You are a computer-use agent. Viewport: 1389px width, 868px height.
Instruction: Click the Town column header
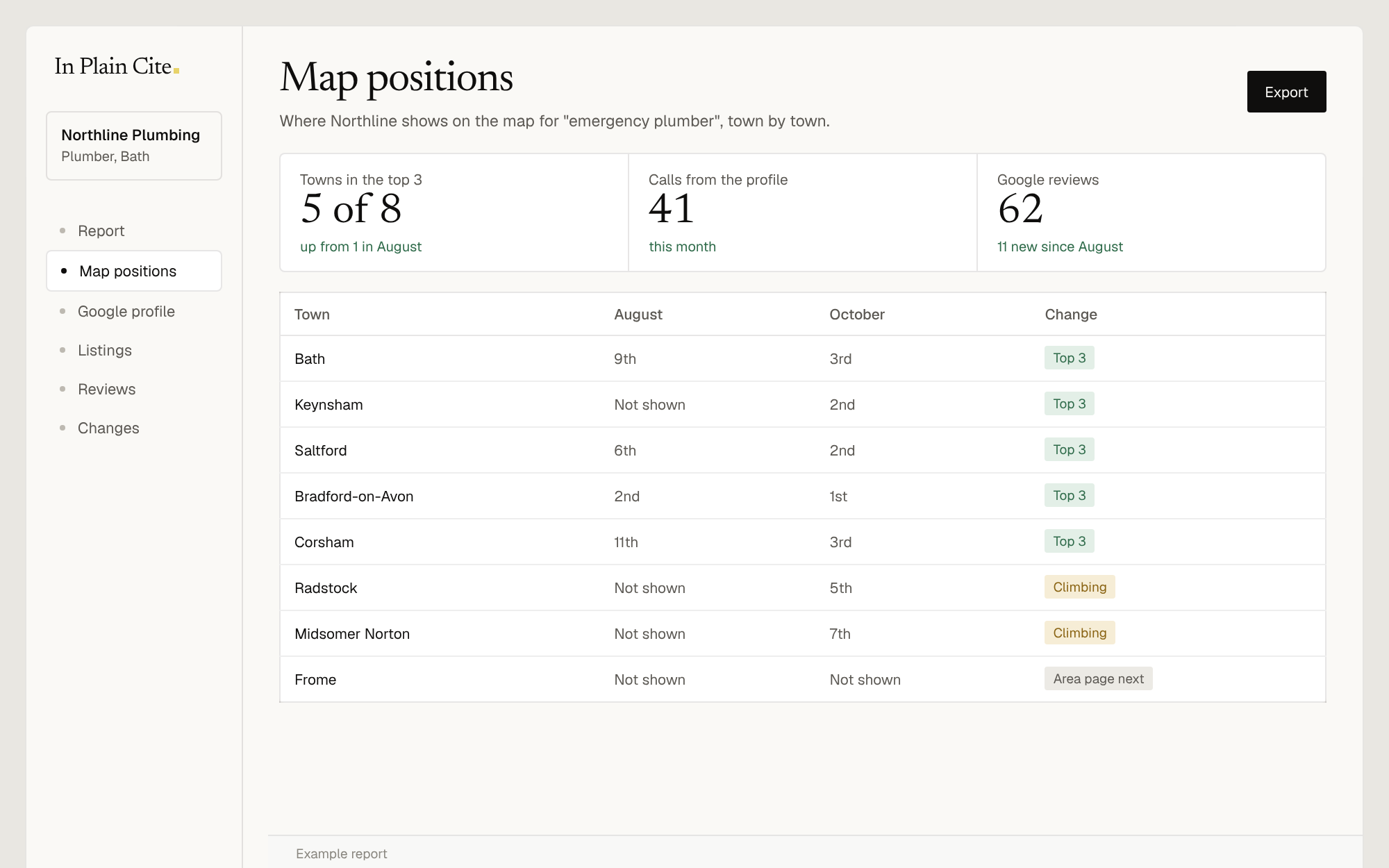point(312,315)
